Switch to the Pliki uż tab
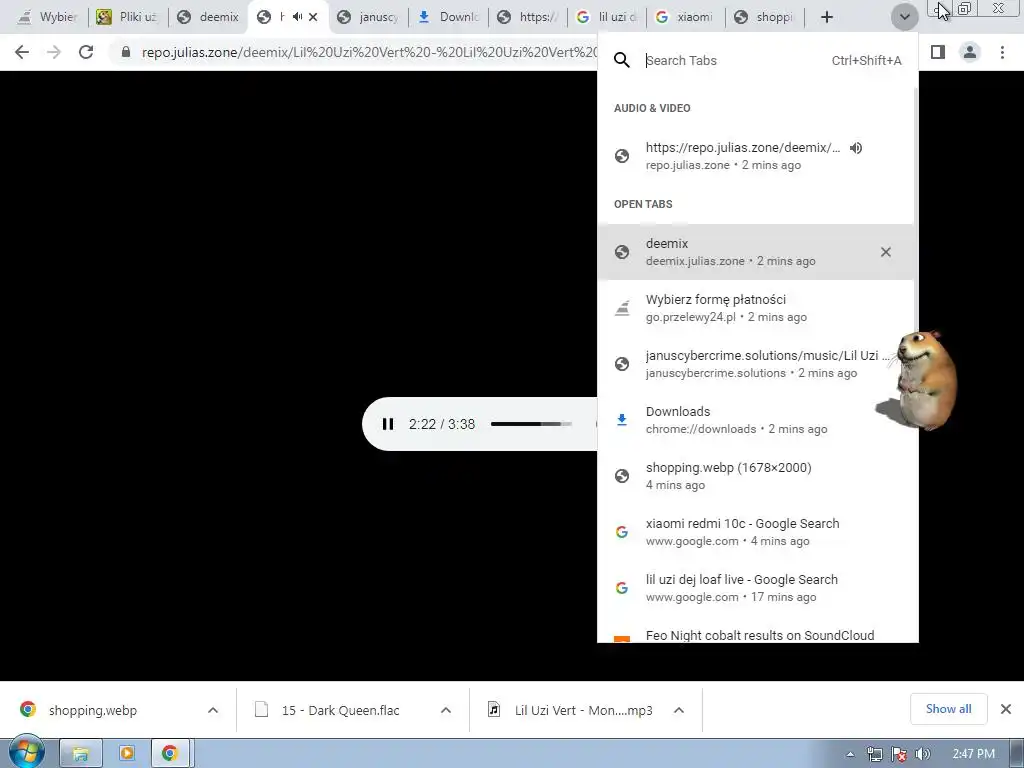This screenshot has height=768, width=1024. [127, 17]
